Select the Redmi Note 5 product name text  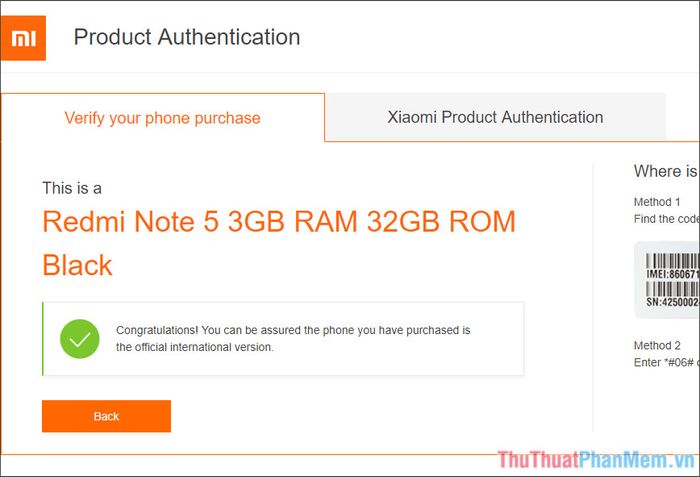click(279, 222)
